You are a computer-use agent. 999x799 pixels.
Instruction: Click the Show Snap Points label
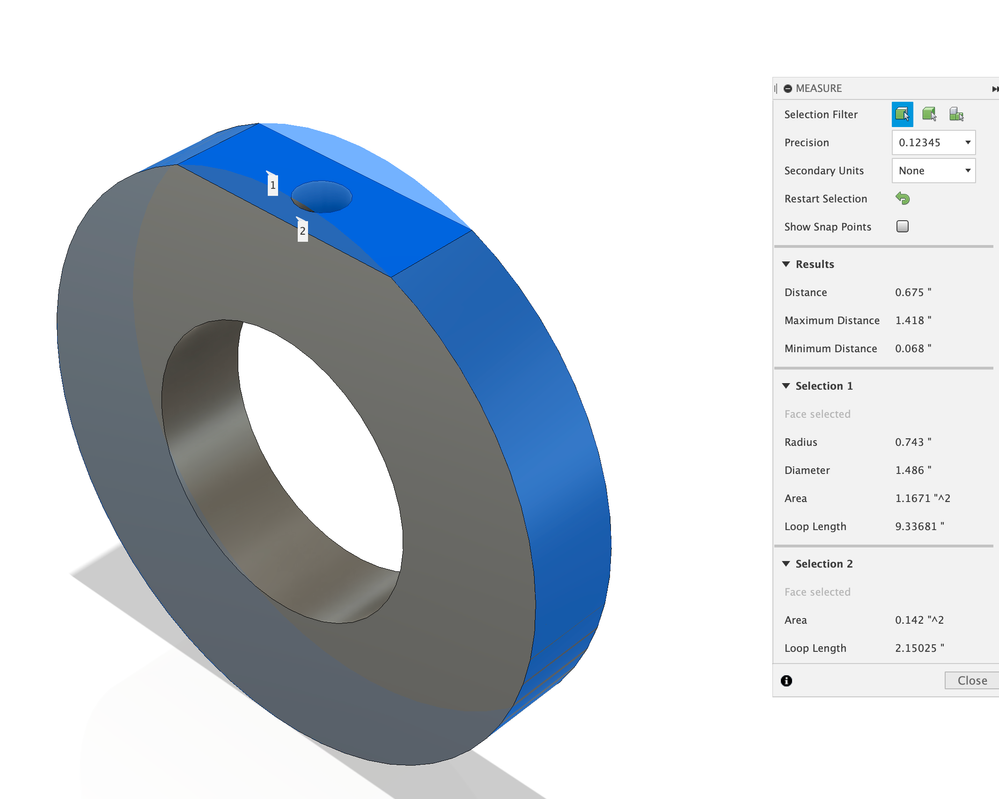tap(828, 227)
